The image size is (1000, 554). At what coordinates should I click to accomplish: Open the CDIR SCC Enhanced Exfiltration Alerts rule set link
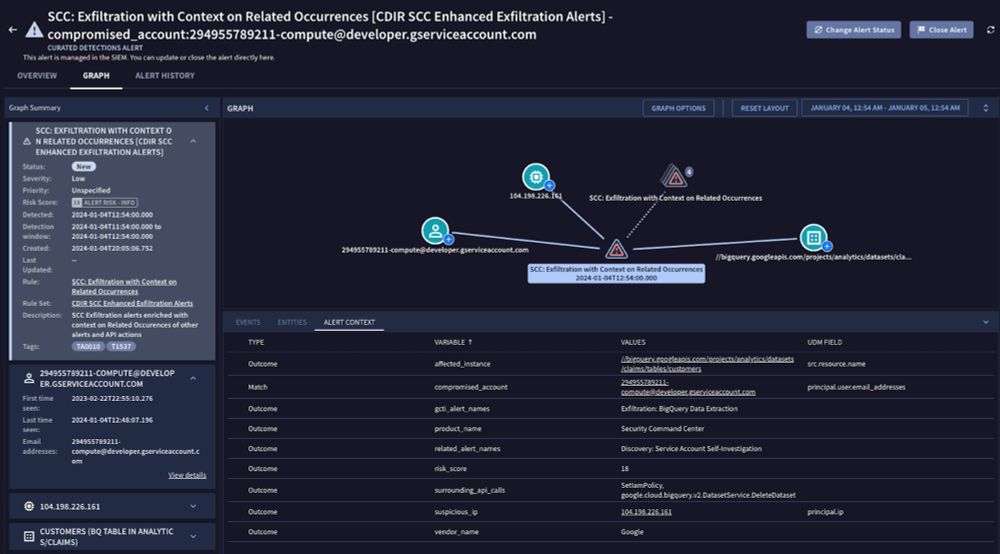(x=132, y=303)
